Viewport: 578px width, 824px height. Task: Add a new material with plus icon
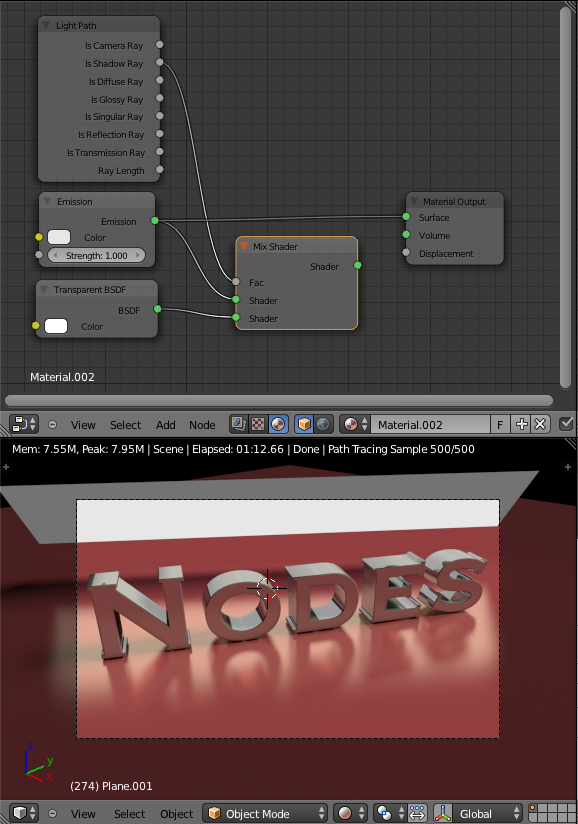pyautogui.click(x=521, y=424)
